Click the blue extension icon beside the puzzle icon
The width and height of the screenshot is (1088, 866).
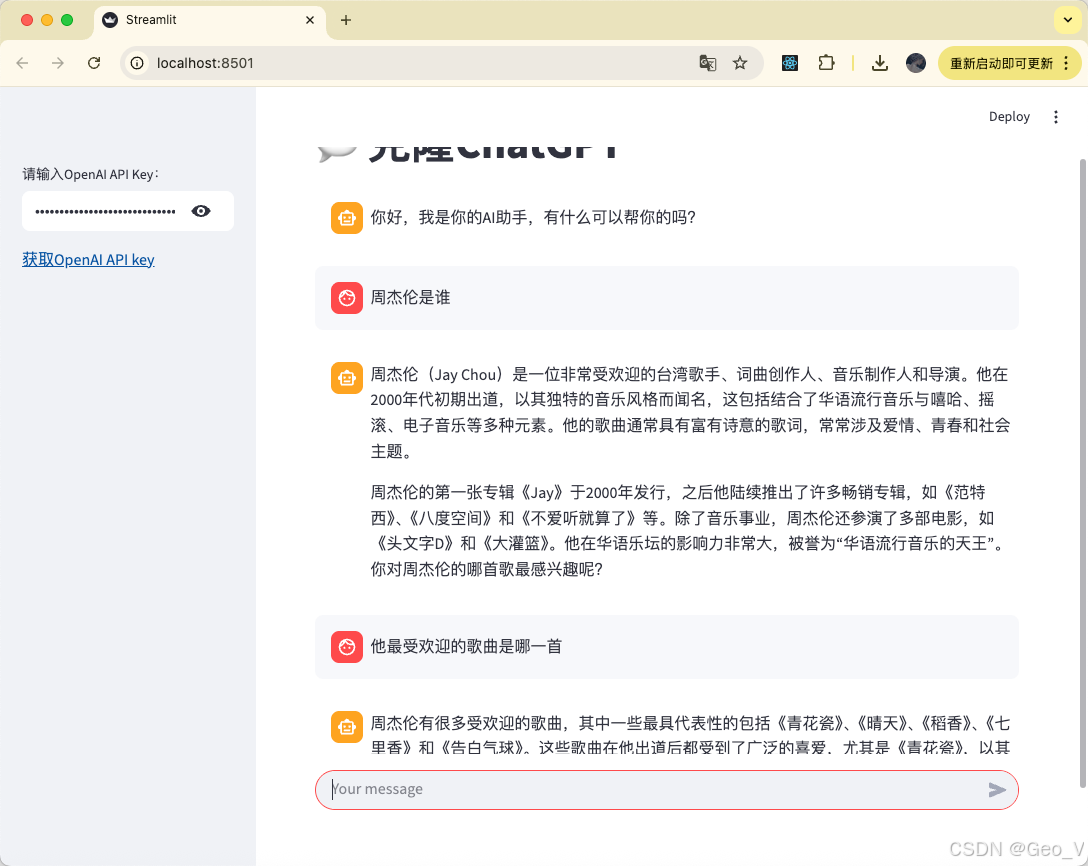tap(790, 62)
